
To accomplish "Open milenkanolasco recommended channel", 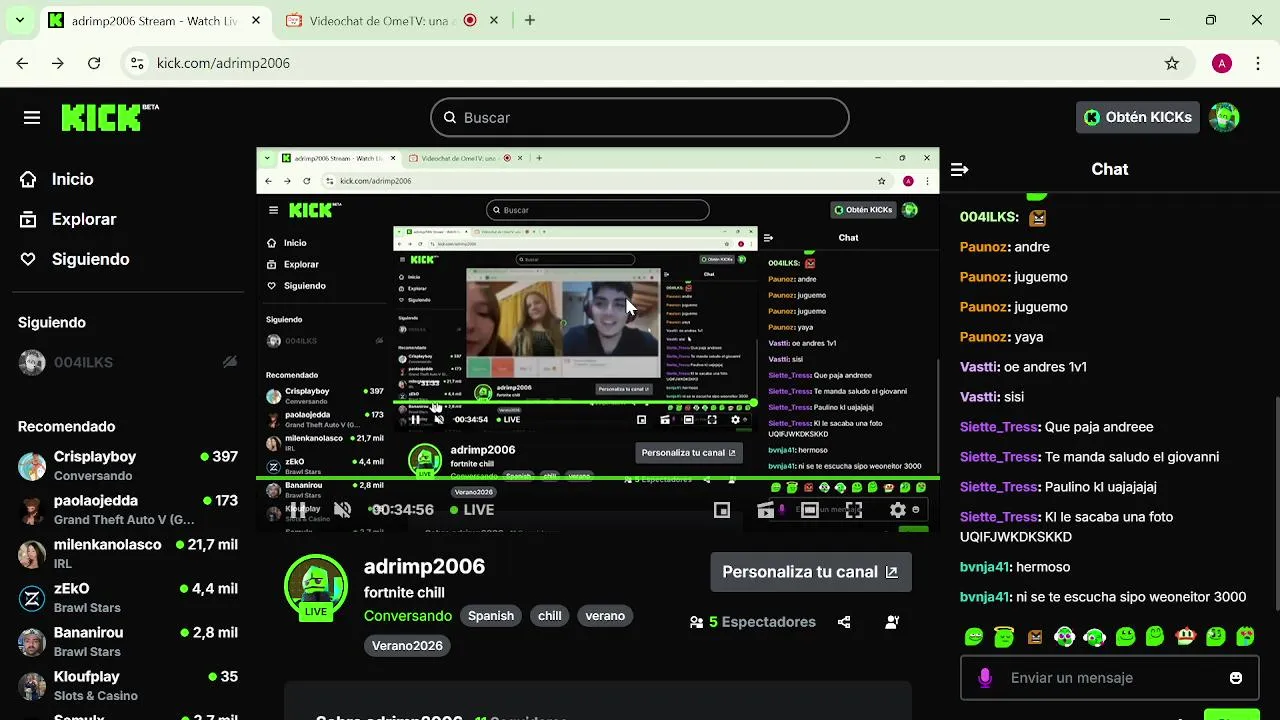I will tap(128, 554).
